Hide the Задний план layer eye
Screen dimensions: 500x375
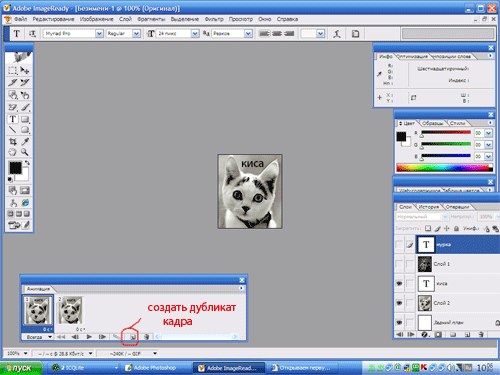tap(399, 323)
